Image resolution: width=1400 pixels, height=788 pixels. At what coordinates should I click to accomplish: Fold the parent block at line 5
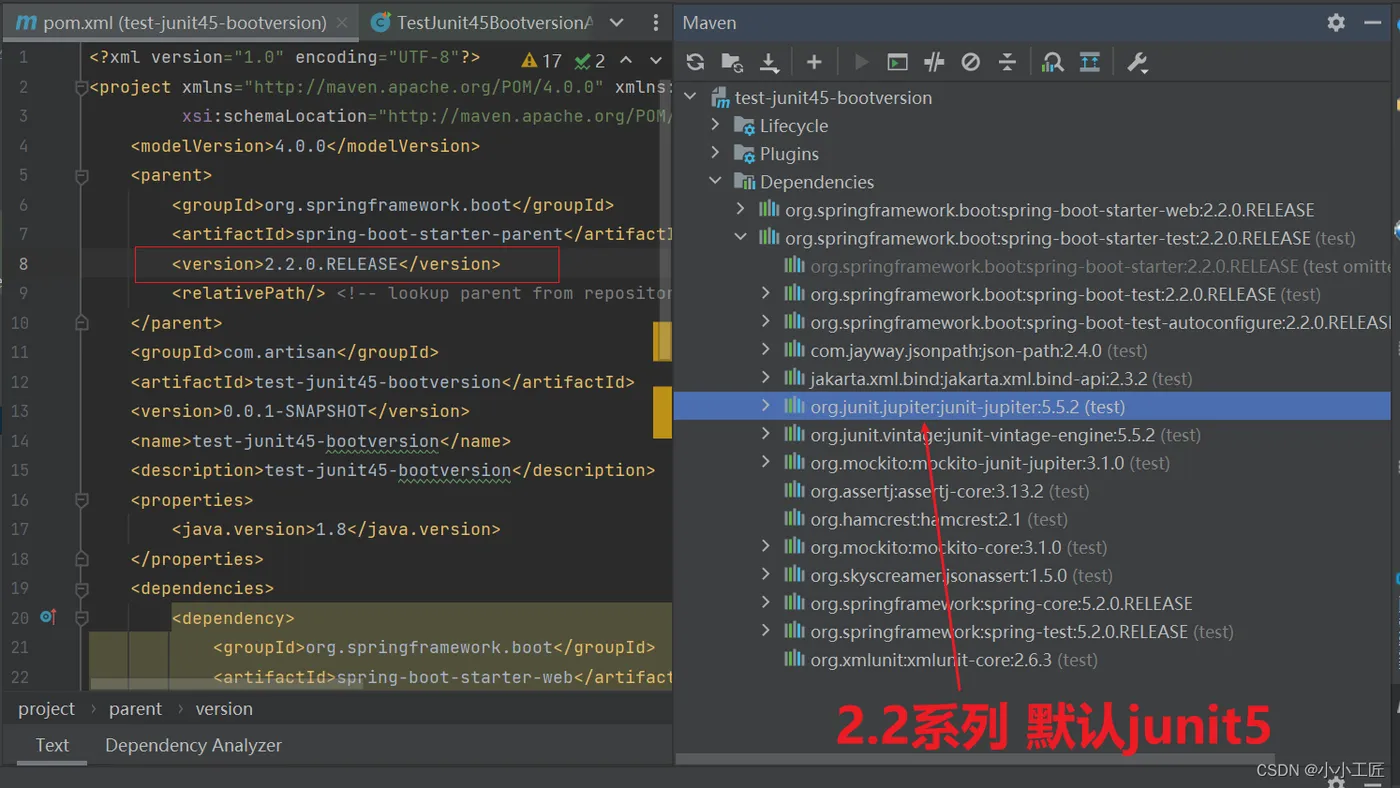coord(82,176)
